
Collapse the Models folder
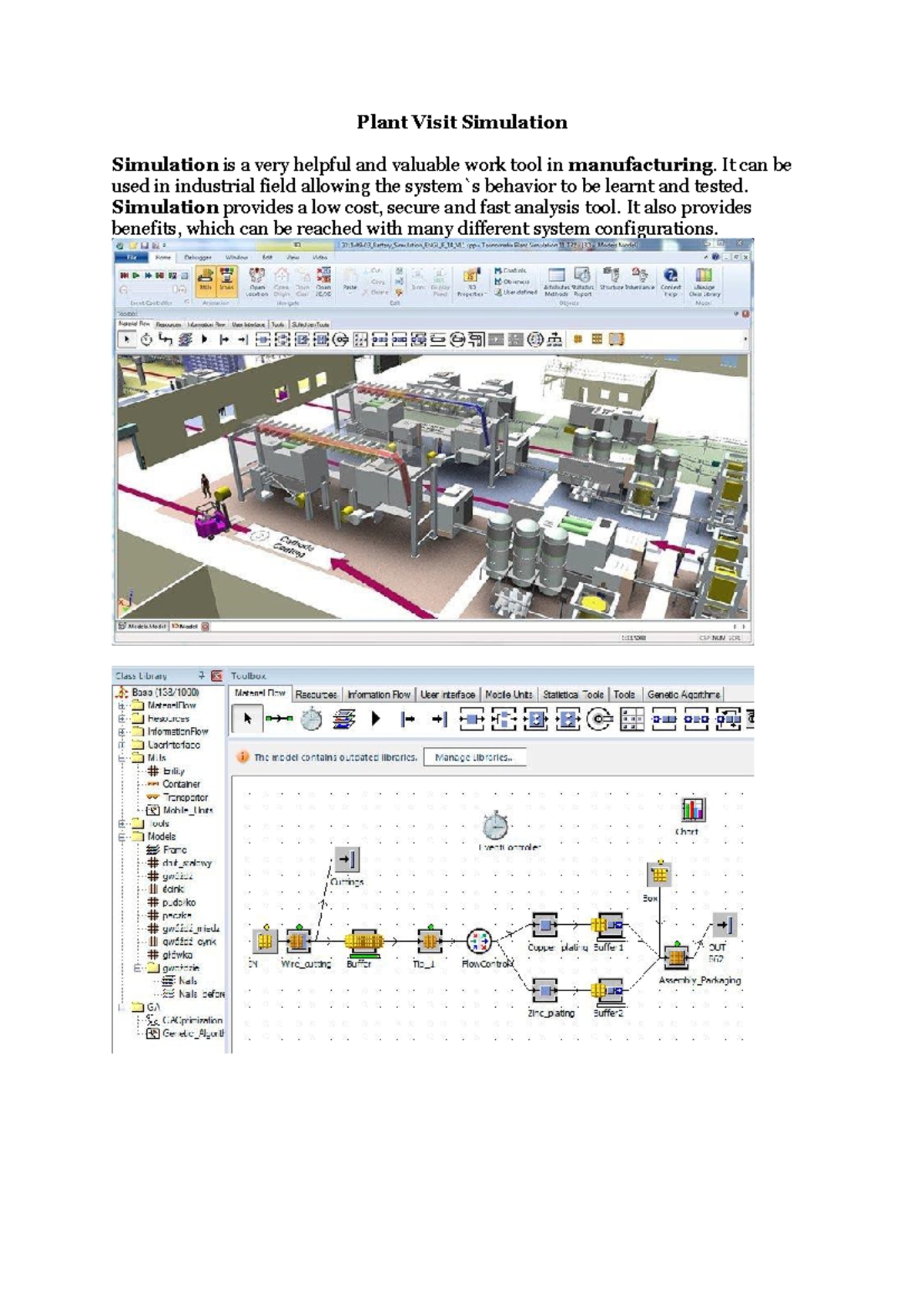(121, 836)
